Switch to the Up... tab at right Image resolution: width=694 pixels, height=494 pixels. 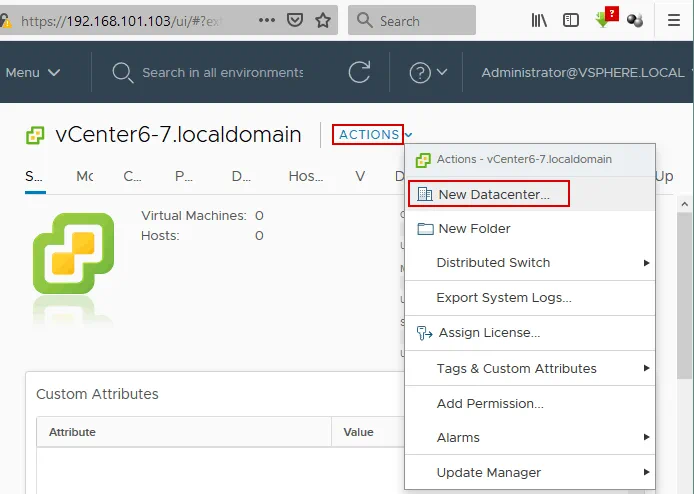click(x=664, y=177)
